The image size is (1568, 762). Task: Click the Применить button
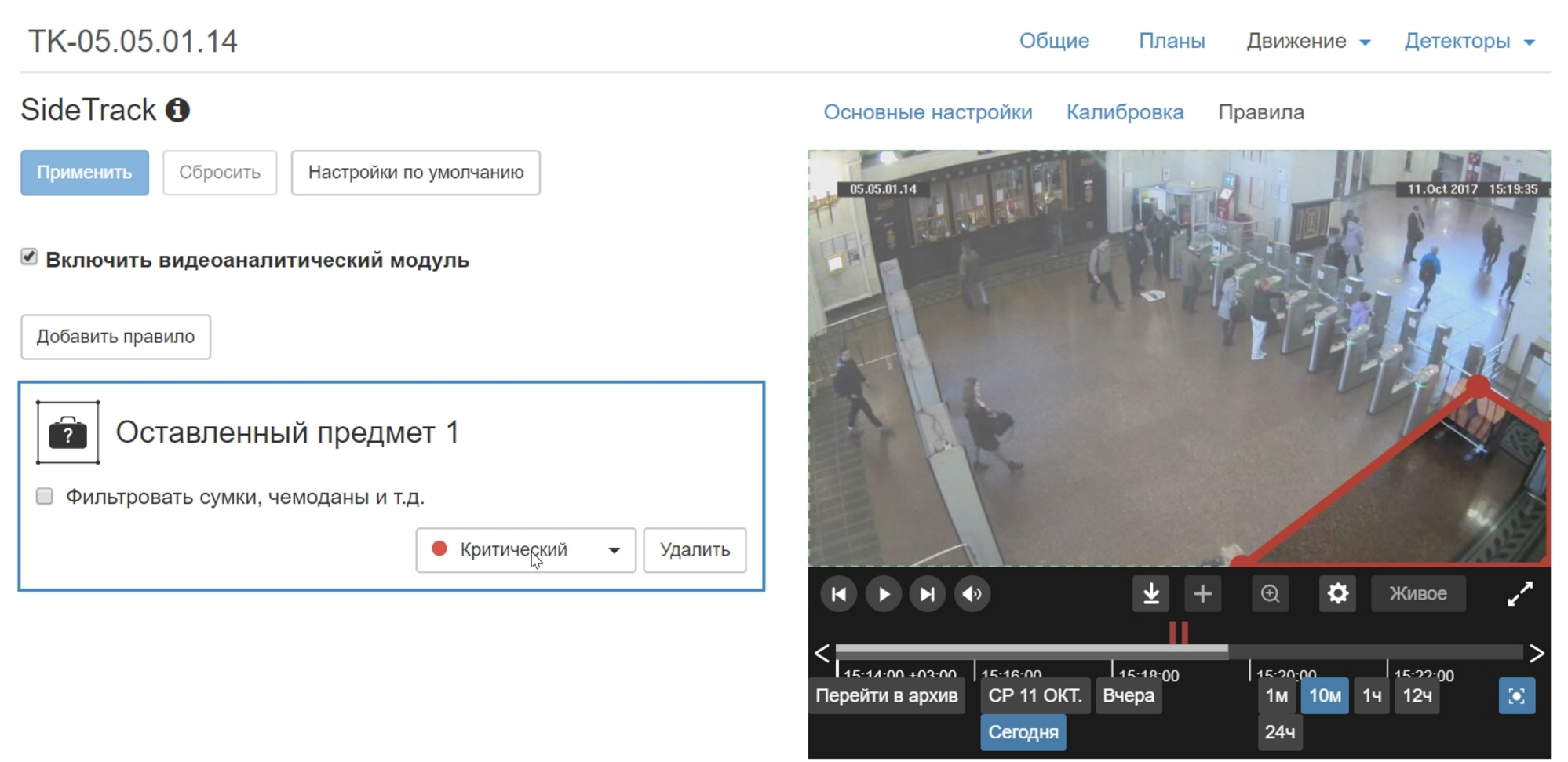pyautogui.click(x=85, y=173)
